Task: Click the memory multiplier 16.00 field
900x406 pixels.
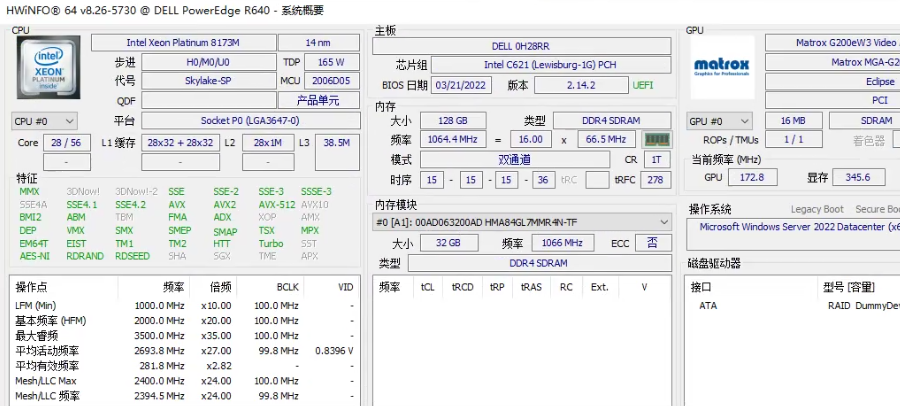Action: (530, 139)
